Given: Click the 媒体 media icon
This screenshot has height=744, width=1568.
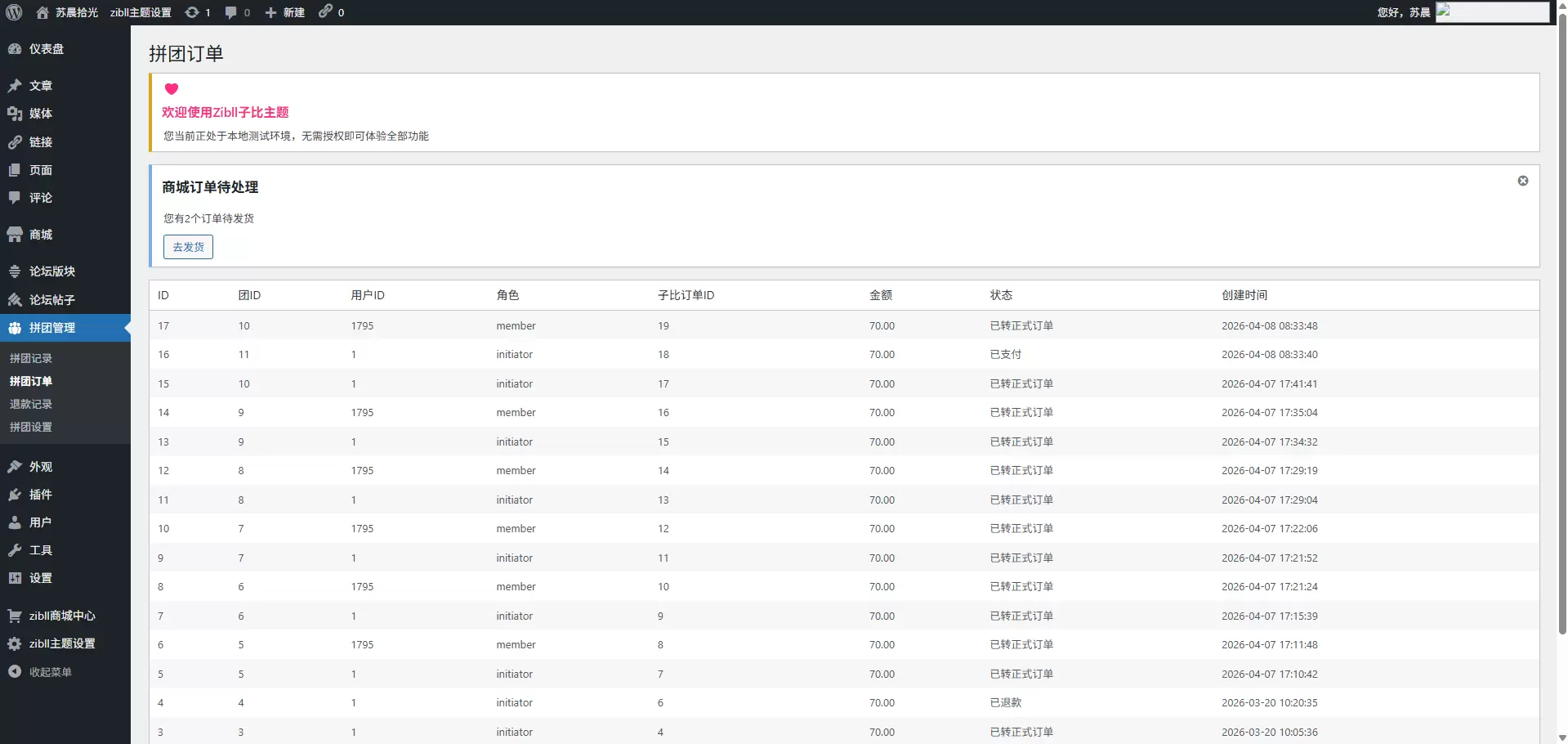Looking at the screenshot, I should (x=15, y=114).
